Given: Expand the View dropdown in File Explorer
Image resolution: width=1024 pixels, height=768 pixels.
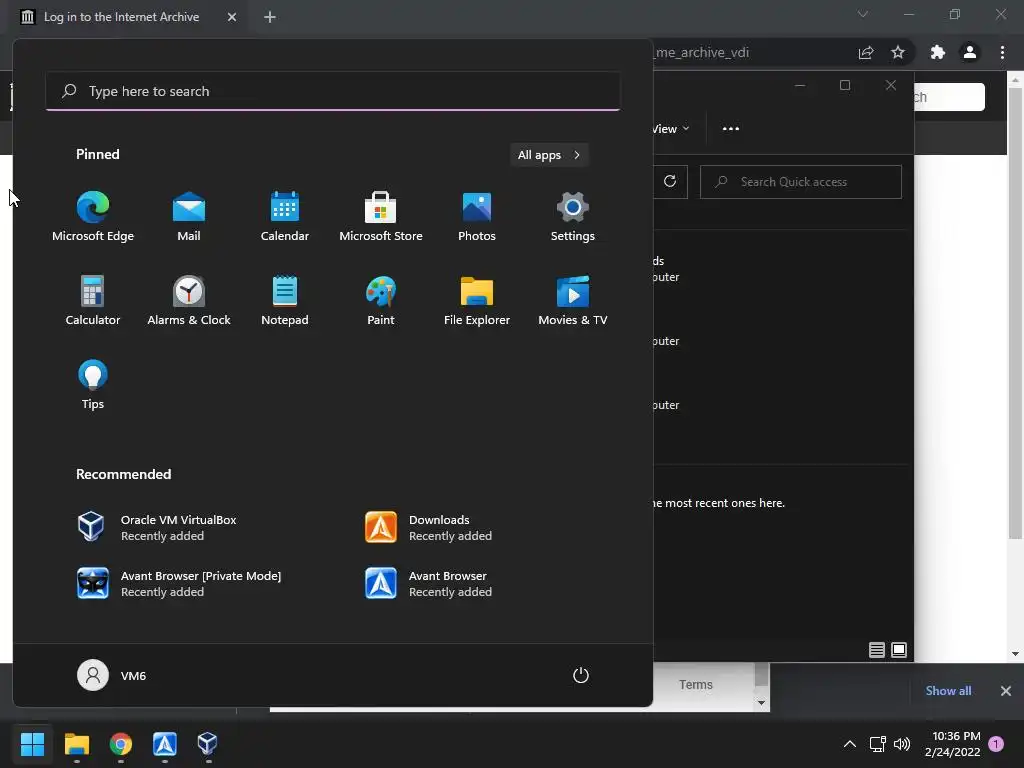Looking at the screenshot, I should [x=671, y=129].
